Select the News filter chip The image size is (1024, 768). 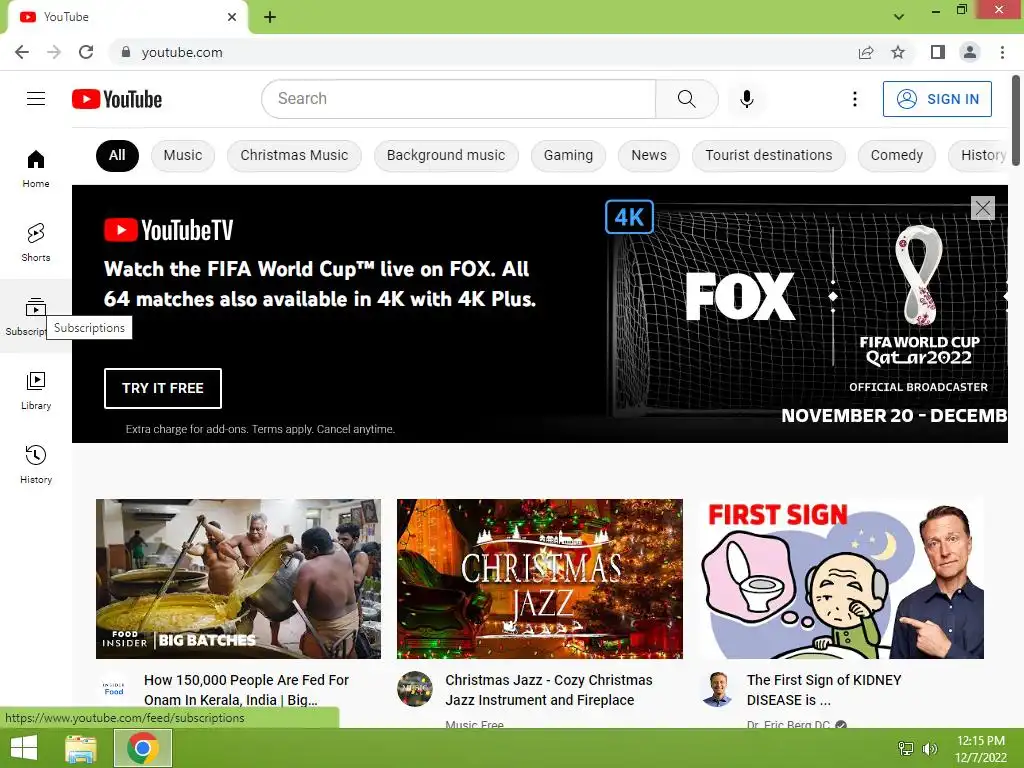(648, 155)
